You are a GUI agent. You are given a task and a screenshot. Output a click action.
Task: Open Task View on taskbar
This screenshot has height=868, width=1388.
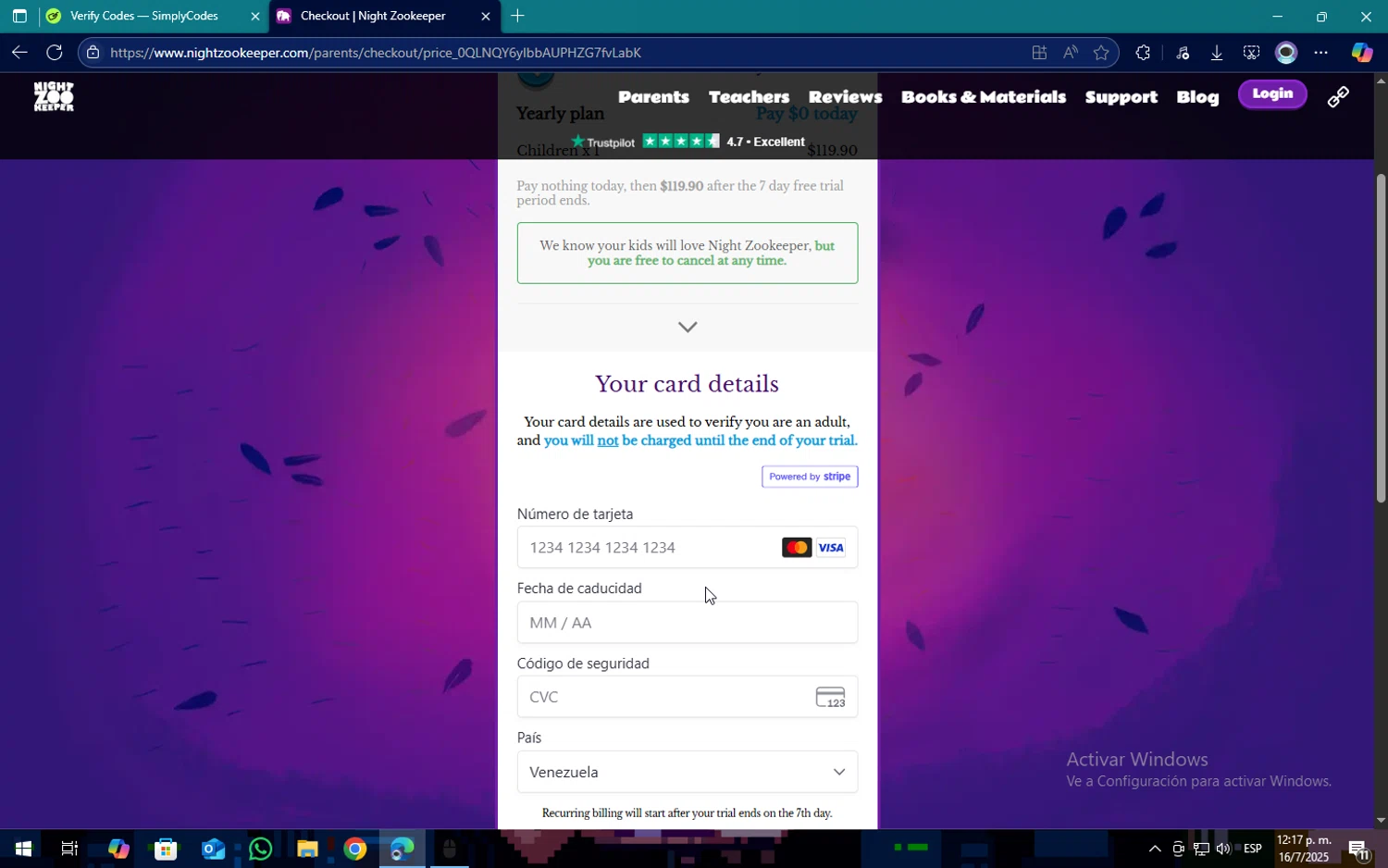(x=69, y=849)
